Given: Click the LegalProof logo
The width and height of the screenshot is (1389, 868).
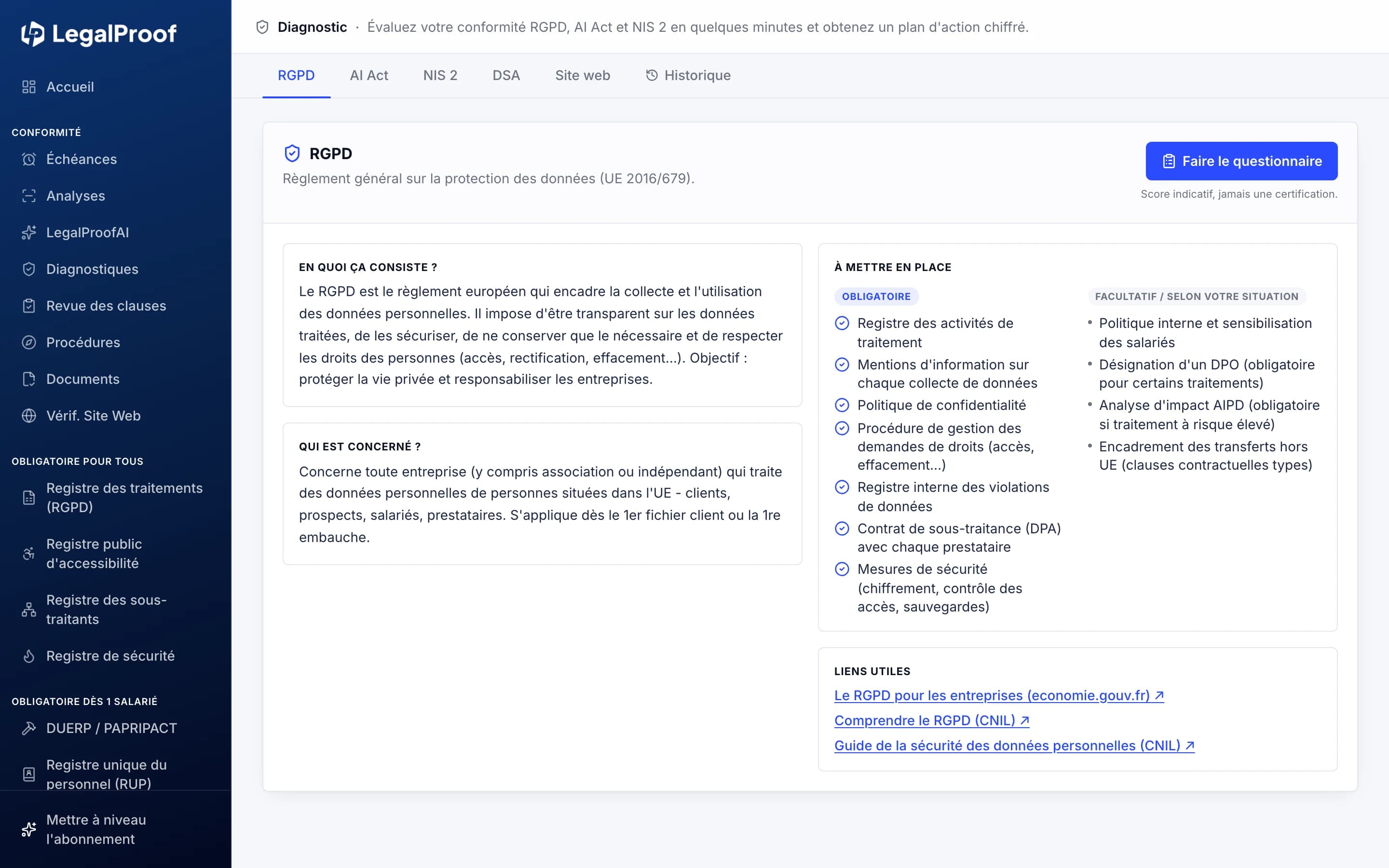Looking at the screenshot, I should [99, 34].
